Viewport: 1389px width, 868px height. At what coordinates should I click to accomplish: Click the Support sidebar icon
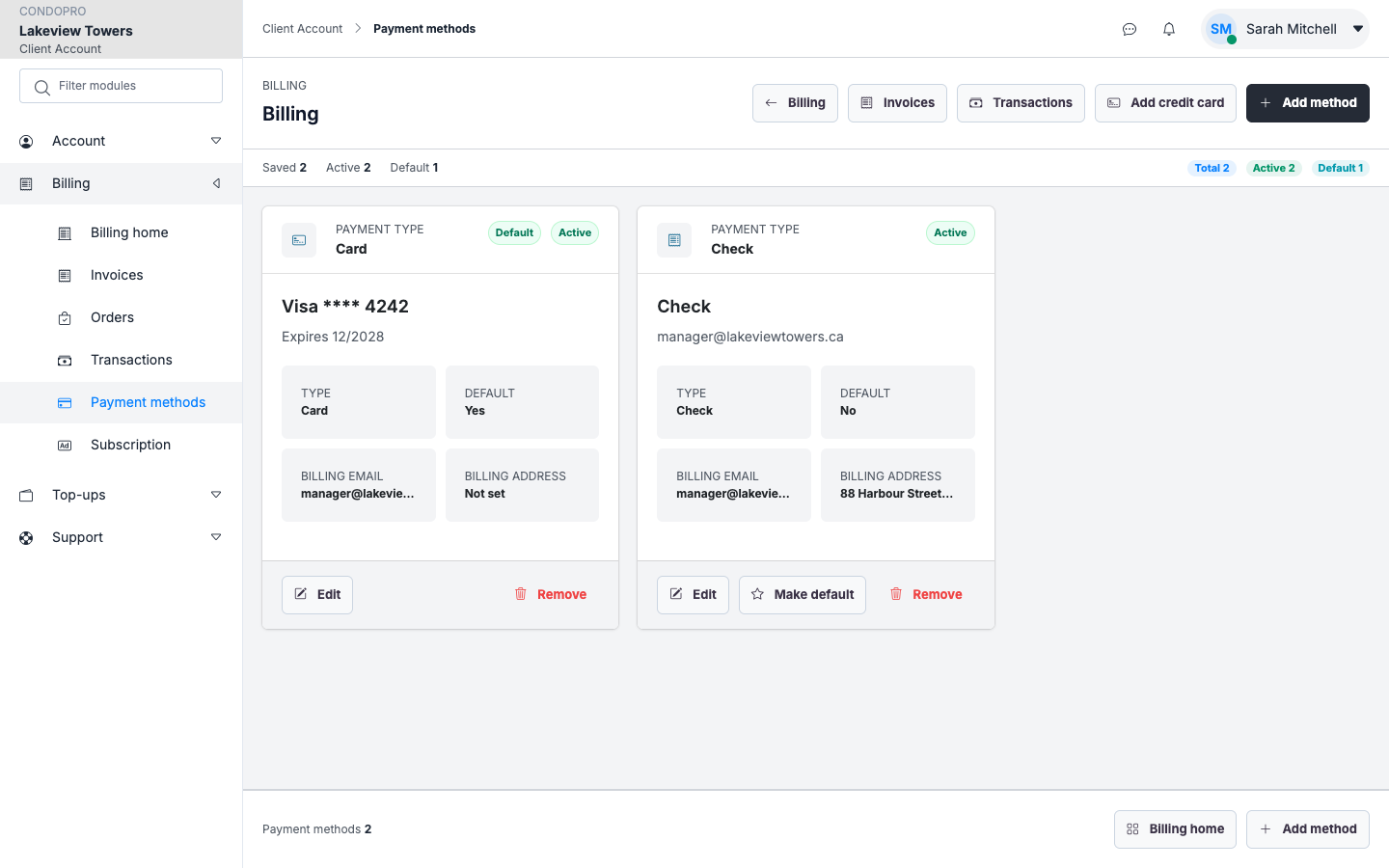26,538
